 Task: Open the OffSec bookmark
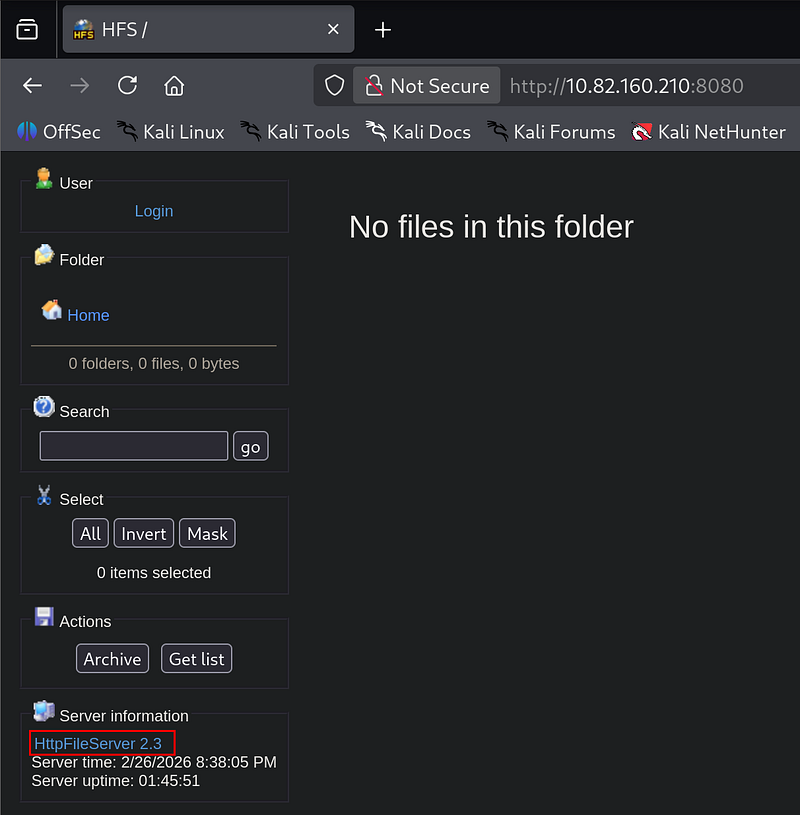[57, 132]
